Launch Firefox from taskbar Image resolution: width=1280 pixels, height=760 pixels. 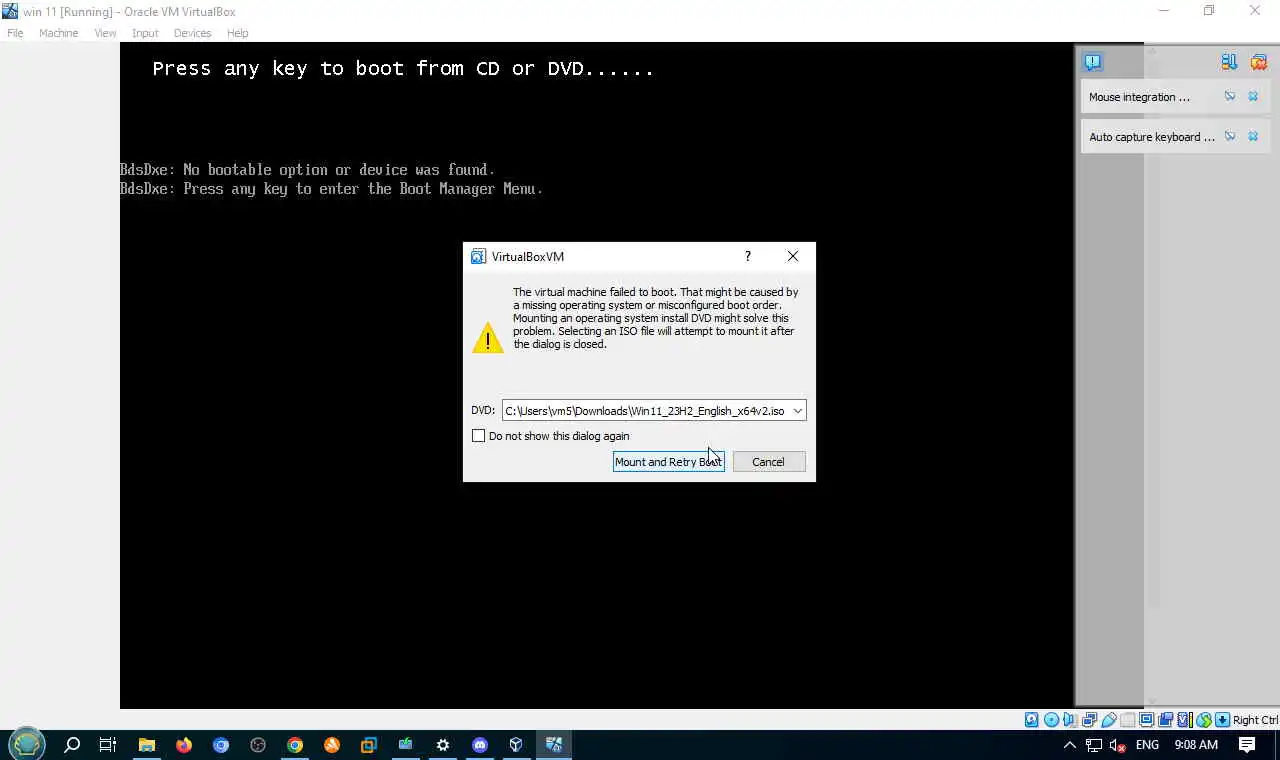tap(184, 745)
